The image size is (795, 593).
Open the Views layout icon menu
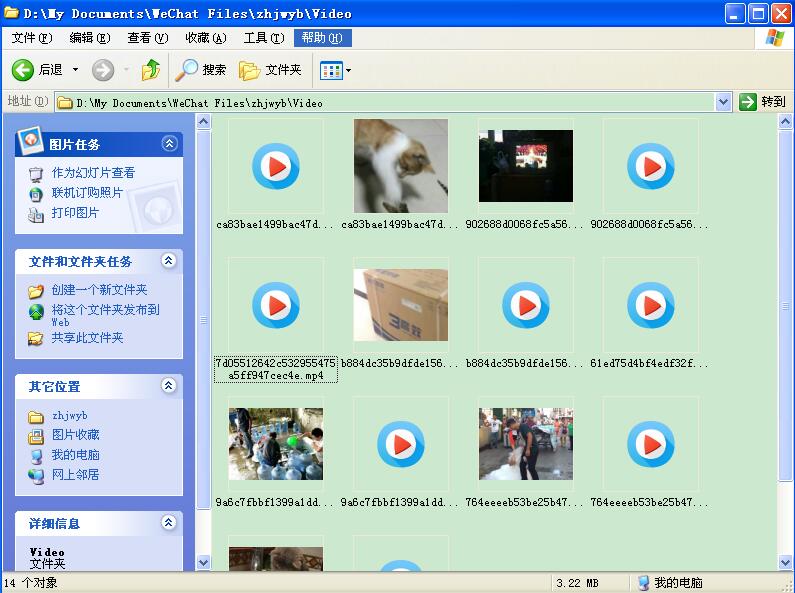point(334,70)
